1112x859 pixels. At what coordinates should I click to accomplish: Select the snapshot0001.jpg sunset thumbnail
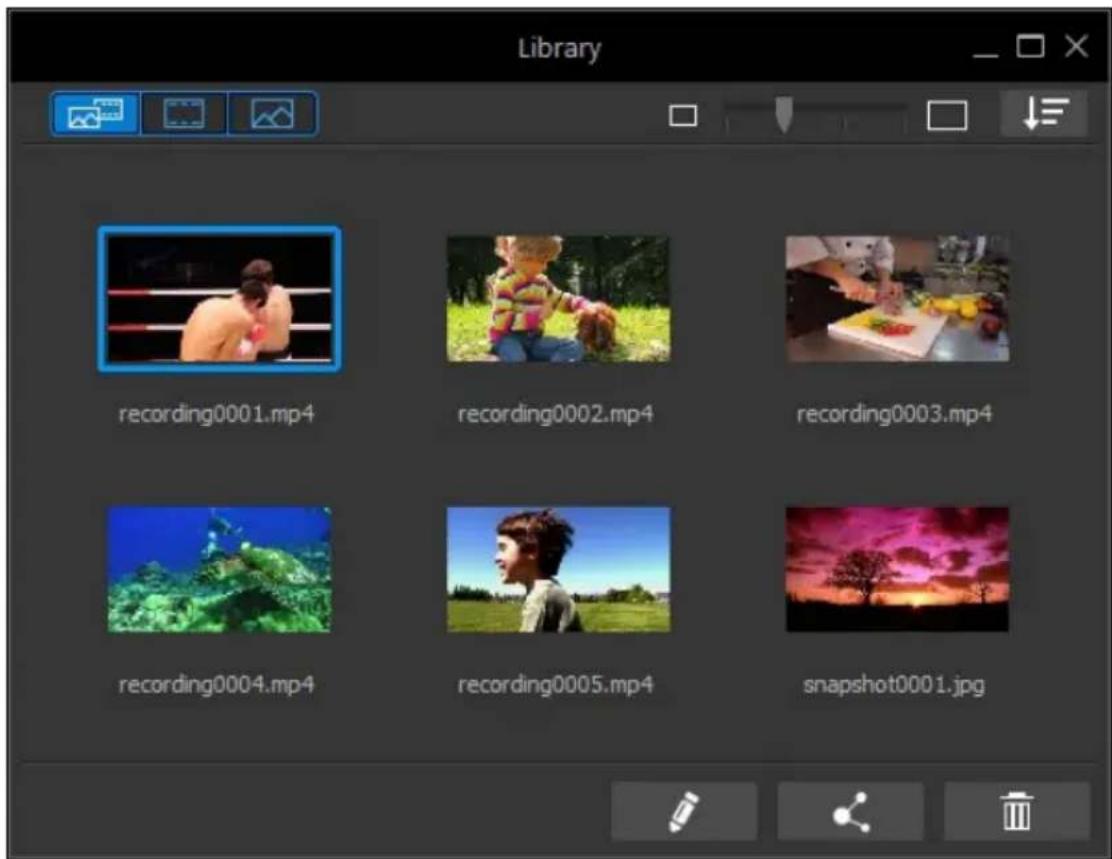pyautogui.click(x=897, y=569)
